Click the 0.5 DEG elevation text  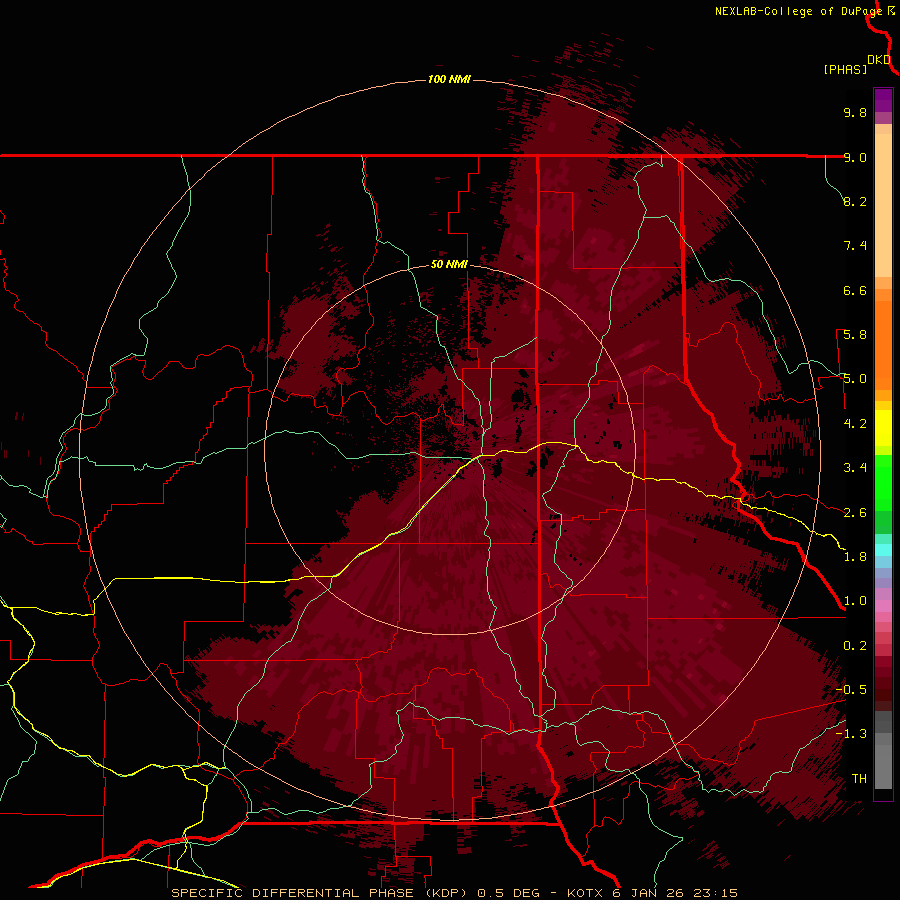coord(509,893)
